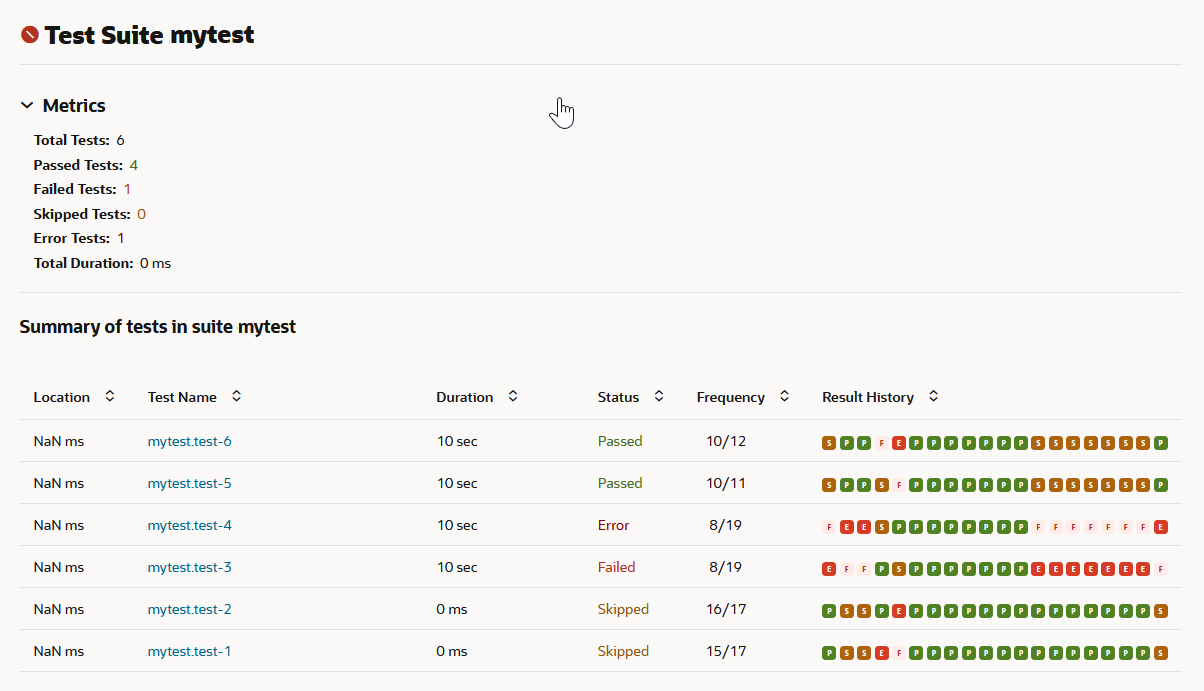Click the pink F badge in mytest.test-1 history

coord(899,653)
